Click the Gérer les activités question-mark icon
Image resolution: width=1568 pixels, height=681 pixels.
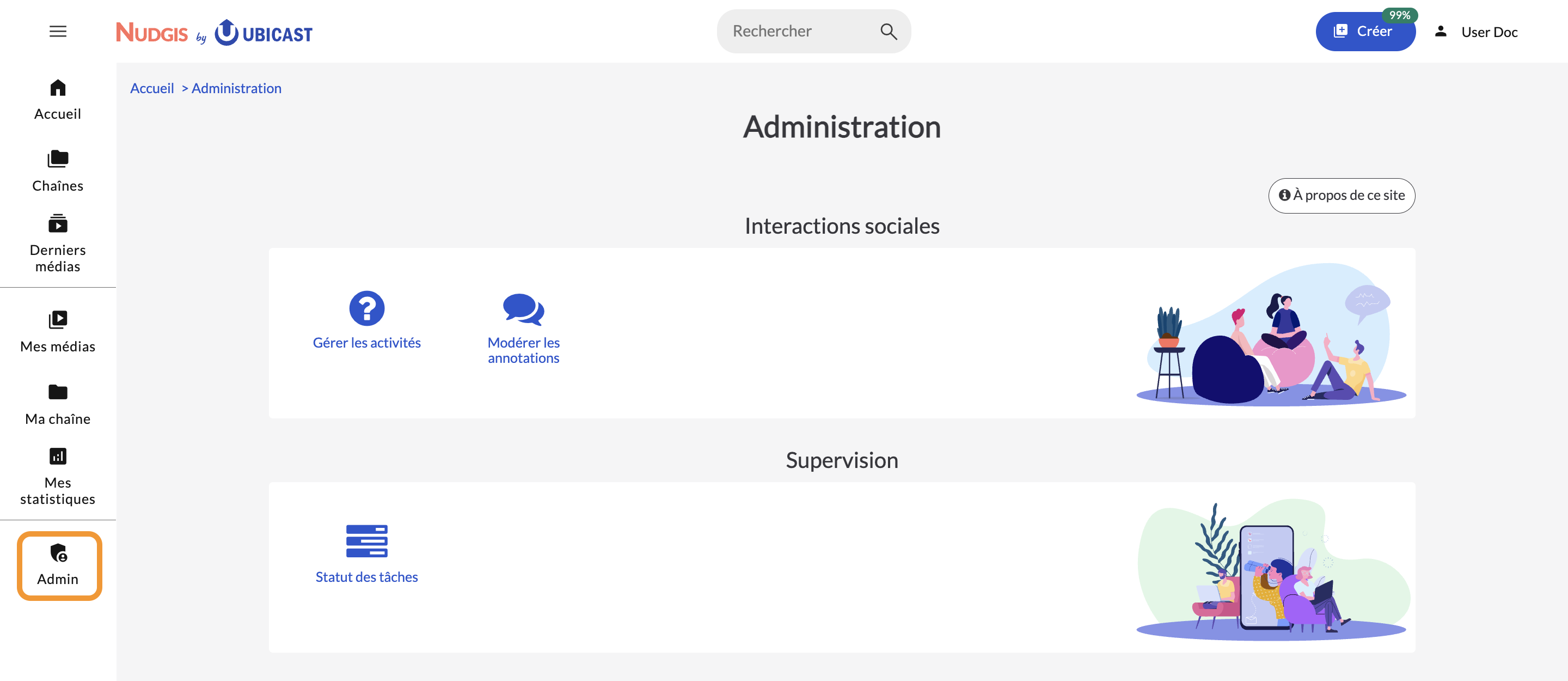coord(366,308)
